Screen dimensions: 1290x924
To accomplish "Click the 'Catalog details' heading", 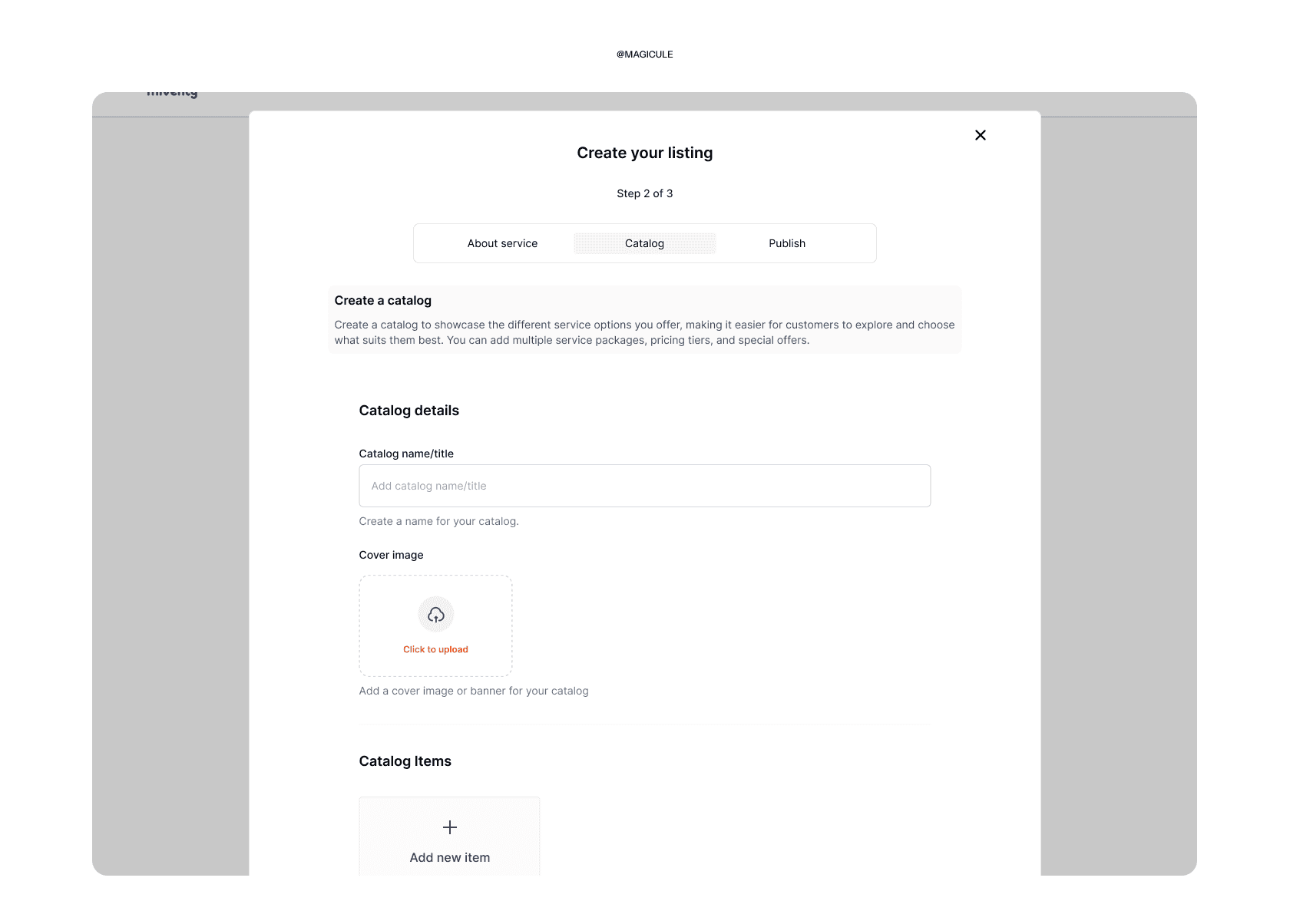I will click(408, 411).
